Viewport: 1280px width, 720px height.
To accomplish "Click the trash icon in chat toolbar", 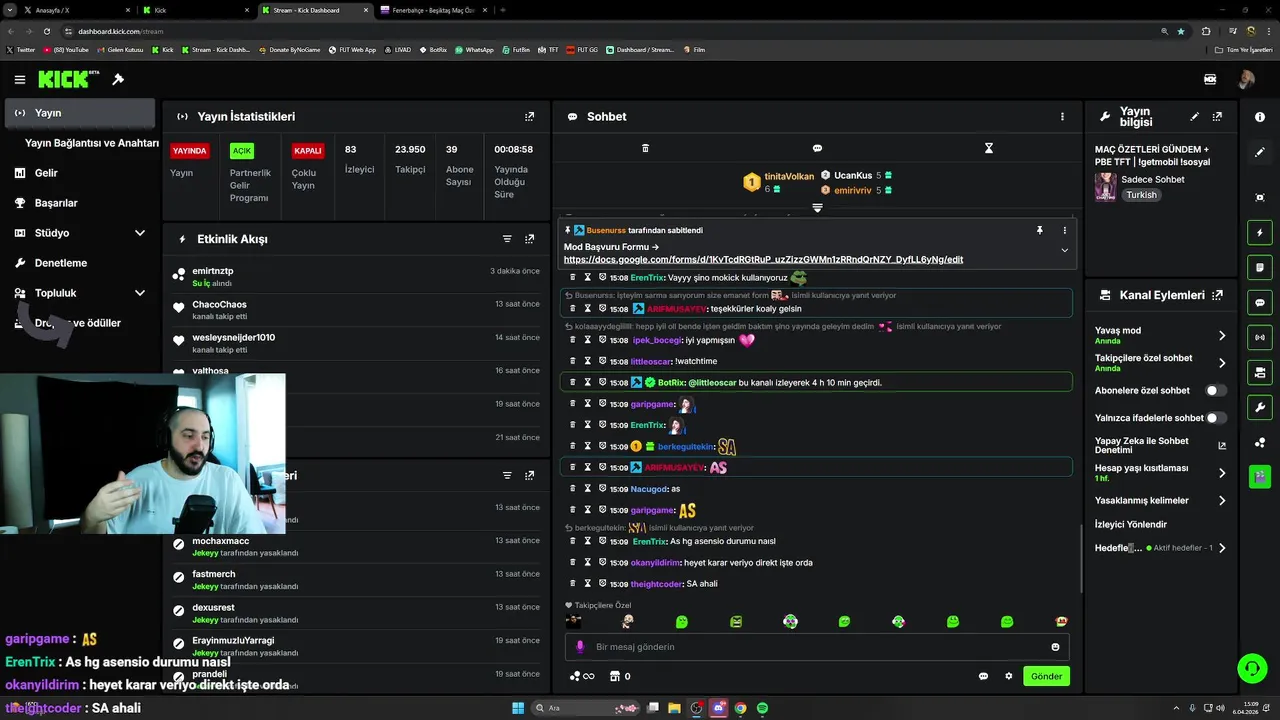I will (x=645, y=148).
